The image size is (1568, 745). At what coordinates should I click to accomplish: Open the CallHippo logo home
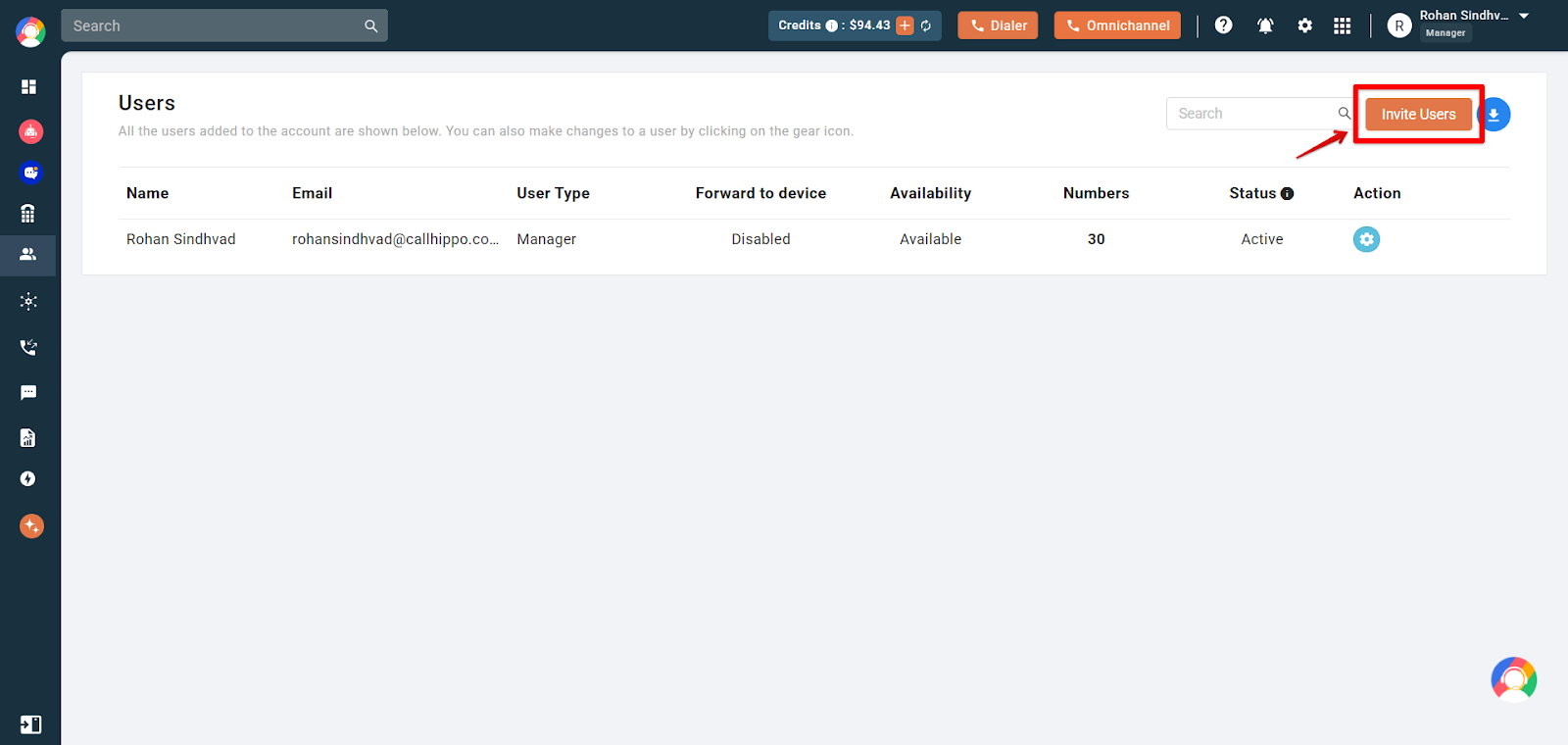click(30, 31)
